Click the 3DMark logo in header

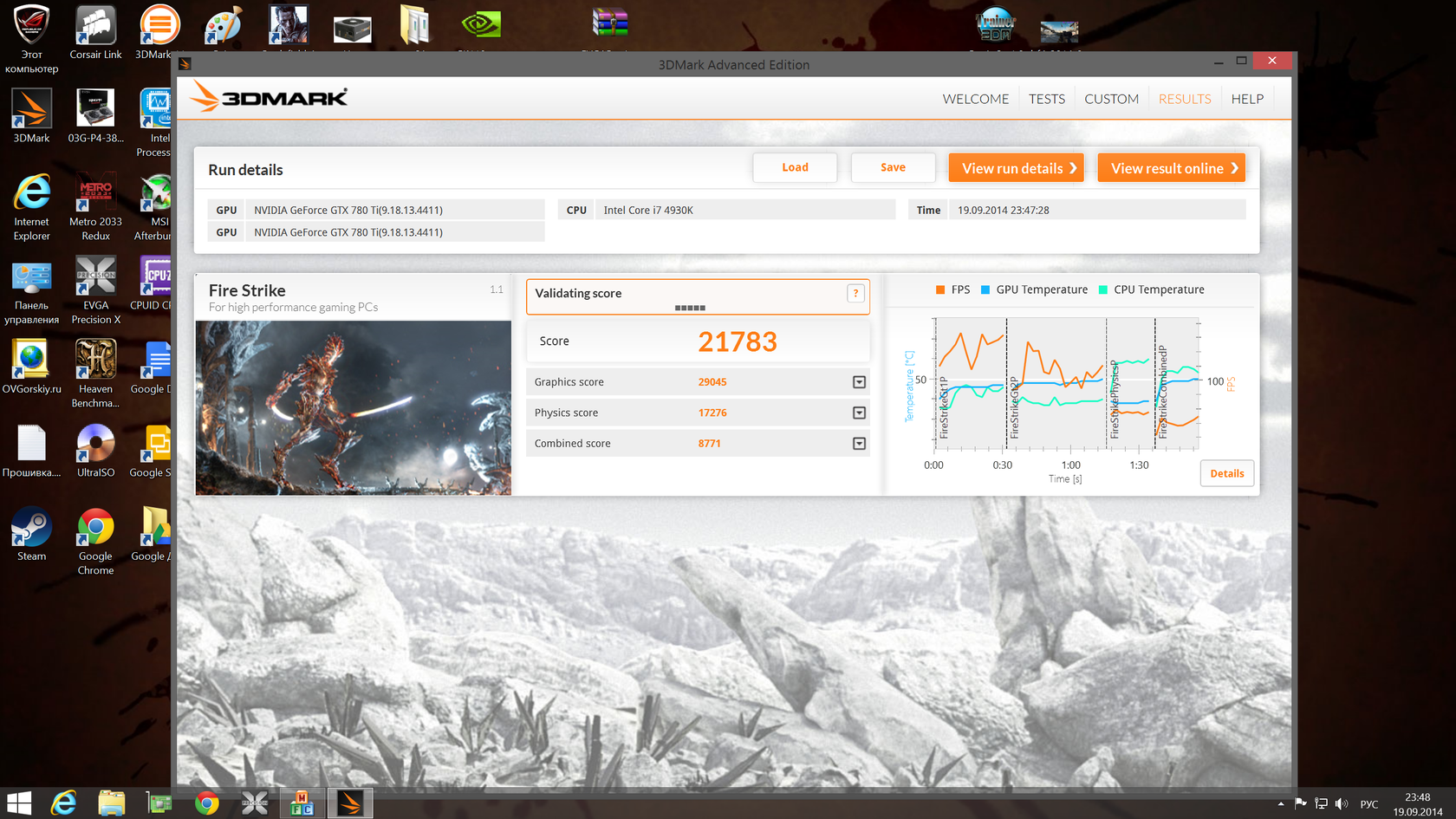point(270,97)
